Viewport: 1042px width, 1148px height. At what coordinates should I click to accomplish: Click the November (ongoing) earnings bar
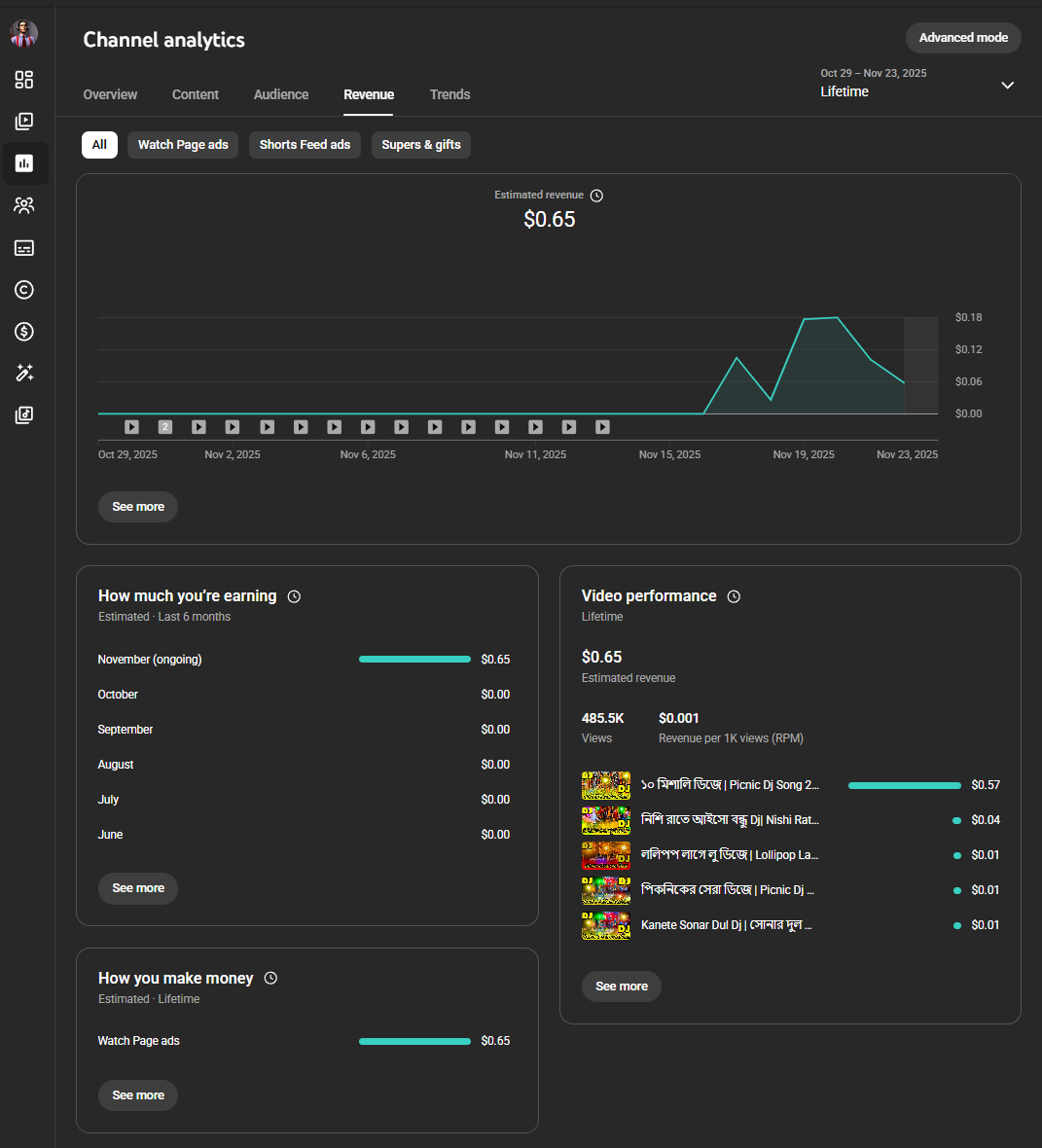point(414,660)
